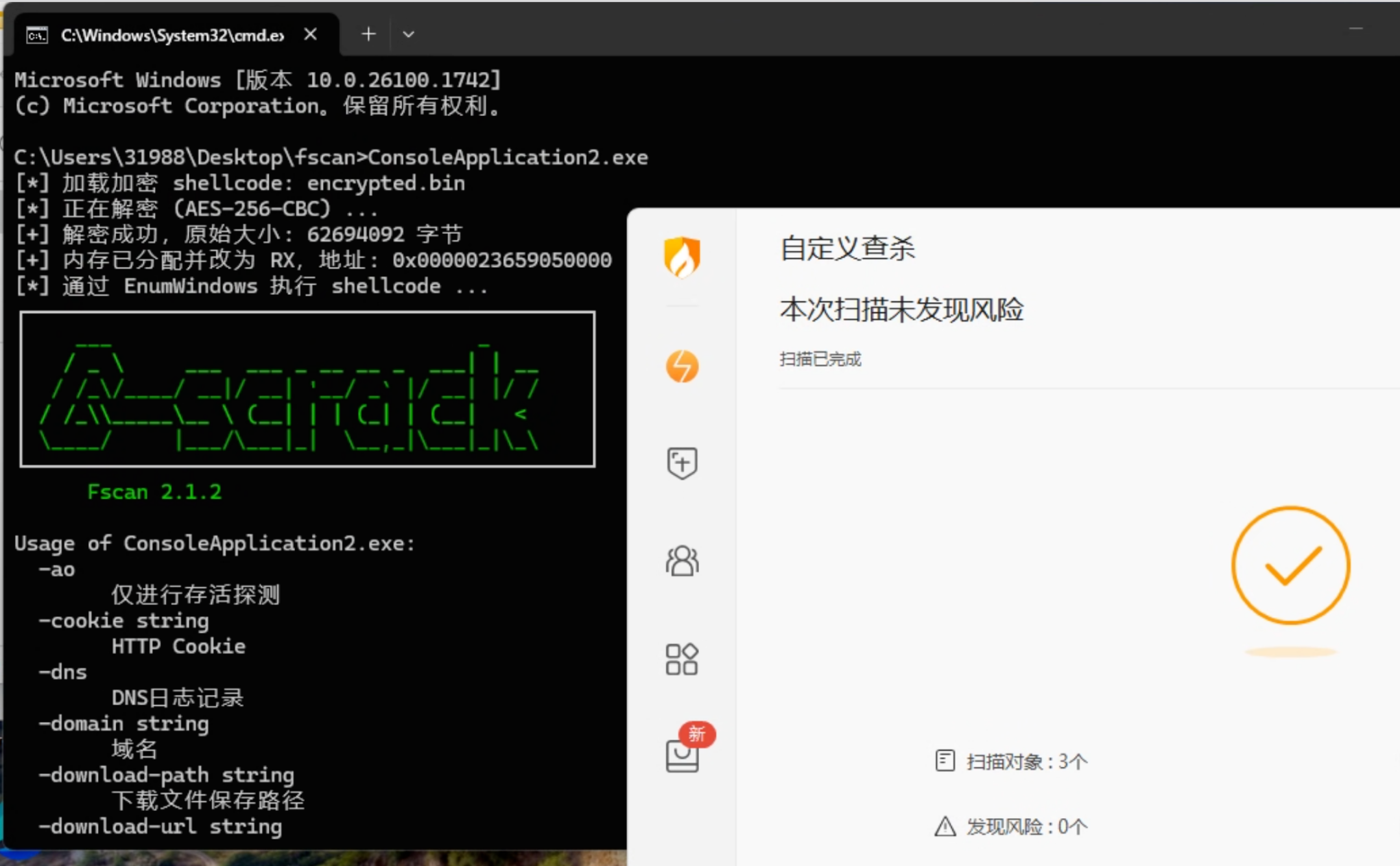Click the memory address 0x0000023659050000
The width and height of the screenshot is (1400, 866).
click(x=502, y=260)
